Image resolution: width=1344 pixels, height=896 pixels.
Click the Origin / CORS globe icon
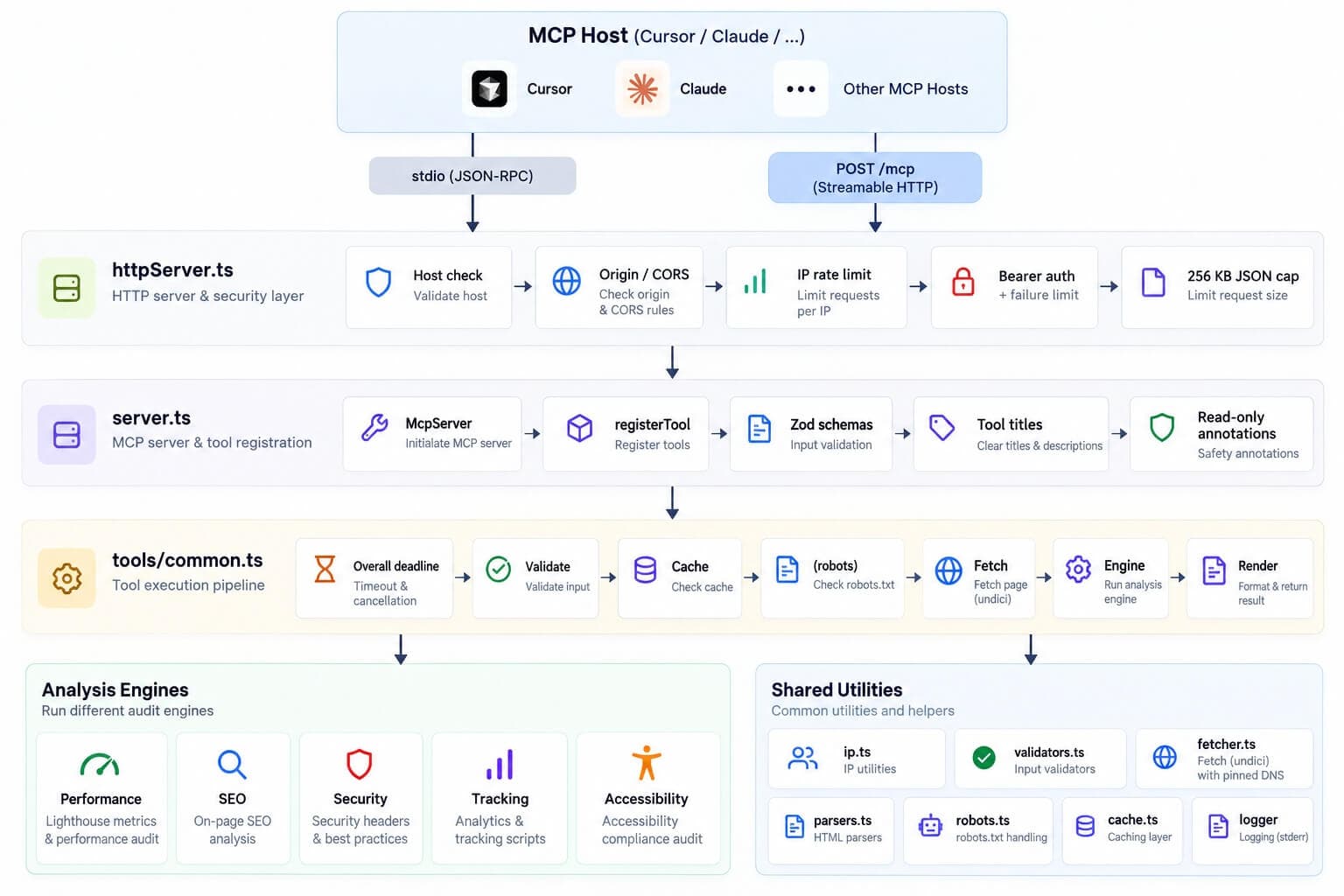pos(566,281)
